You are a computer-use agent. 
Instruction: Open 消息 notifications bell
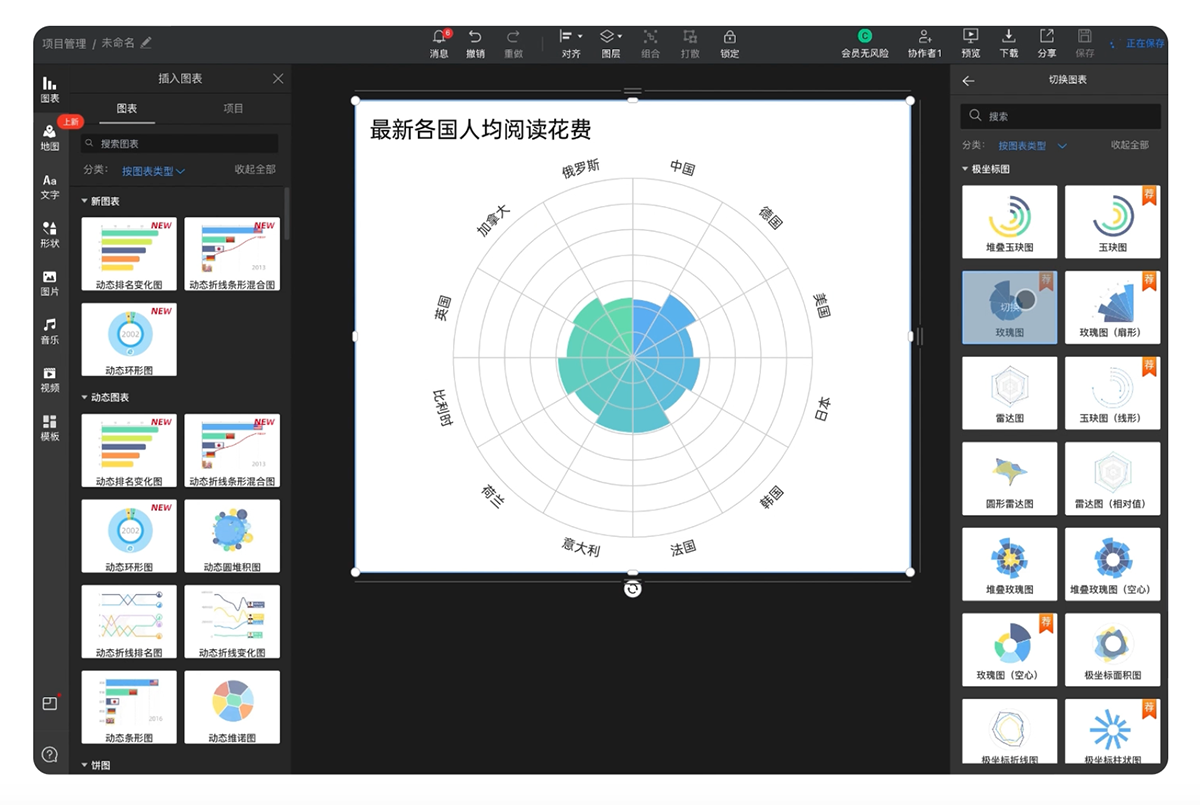(439, 43)
